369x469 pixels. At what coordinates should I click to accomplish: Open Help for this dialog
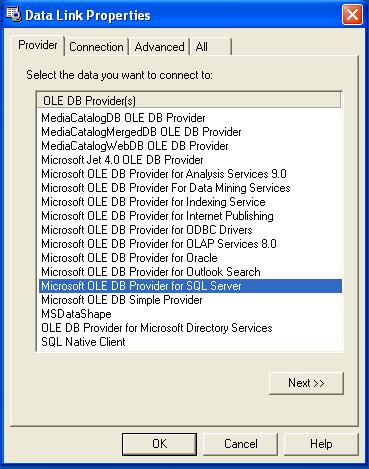(x=321, y=444)
